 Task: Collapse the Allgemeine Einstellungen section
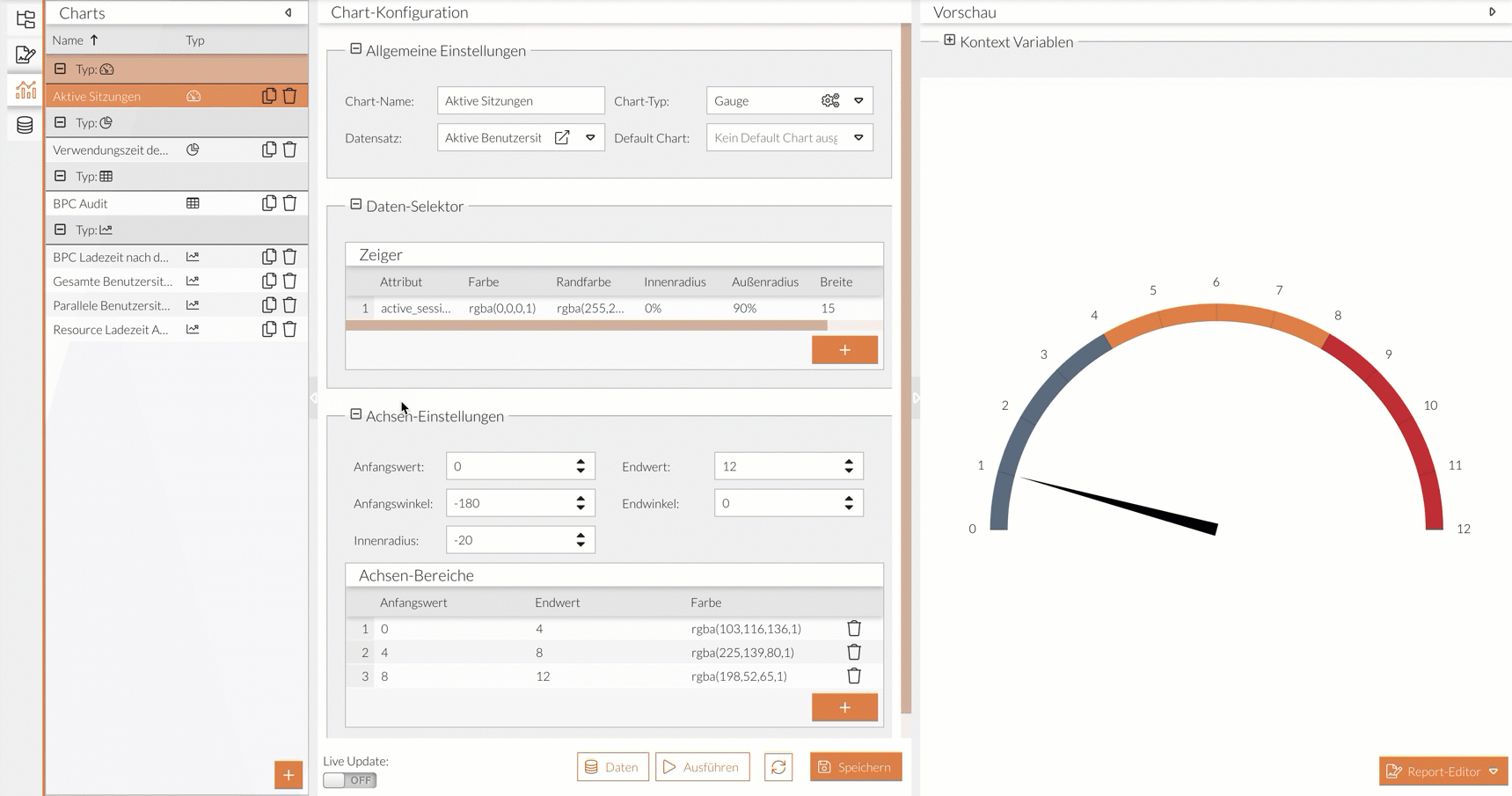[356, 50]
